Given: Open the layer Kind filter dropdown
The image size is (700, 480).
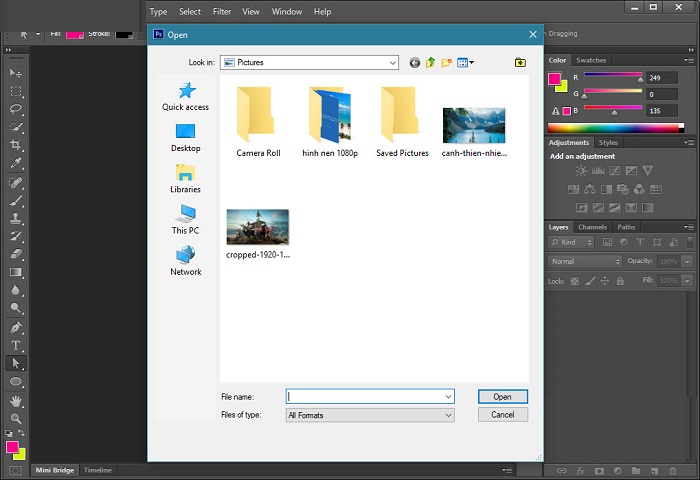Looking at the screenshot, I should [x=571, y=242].
